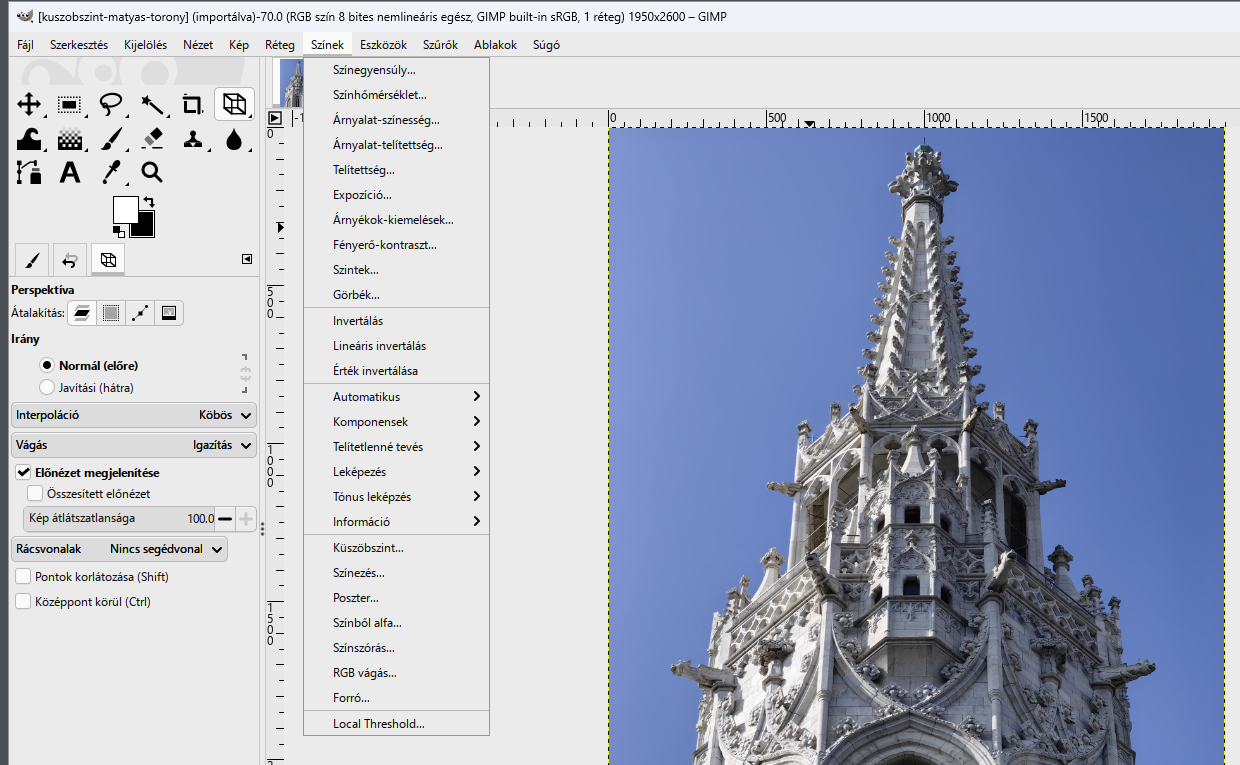The image size is (1240, 765).
Task: Select the Crop tool
Action: coord(192,104)
